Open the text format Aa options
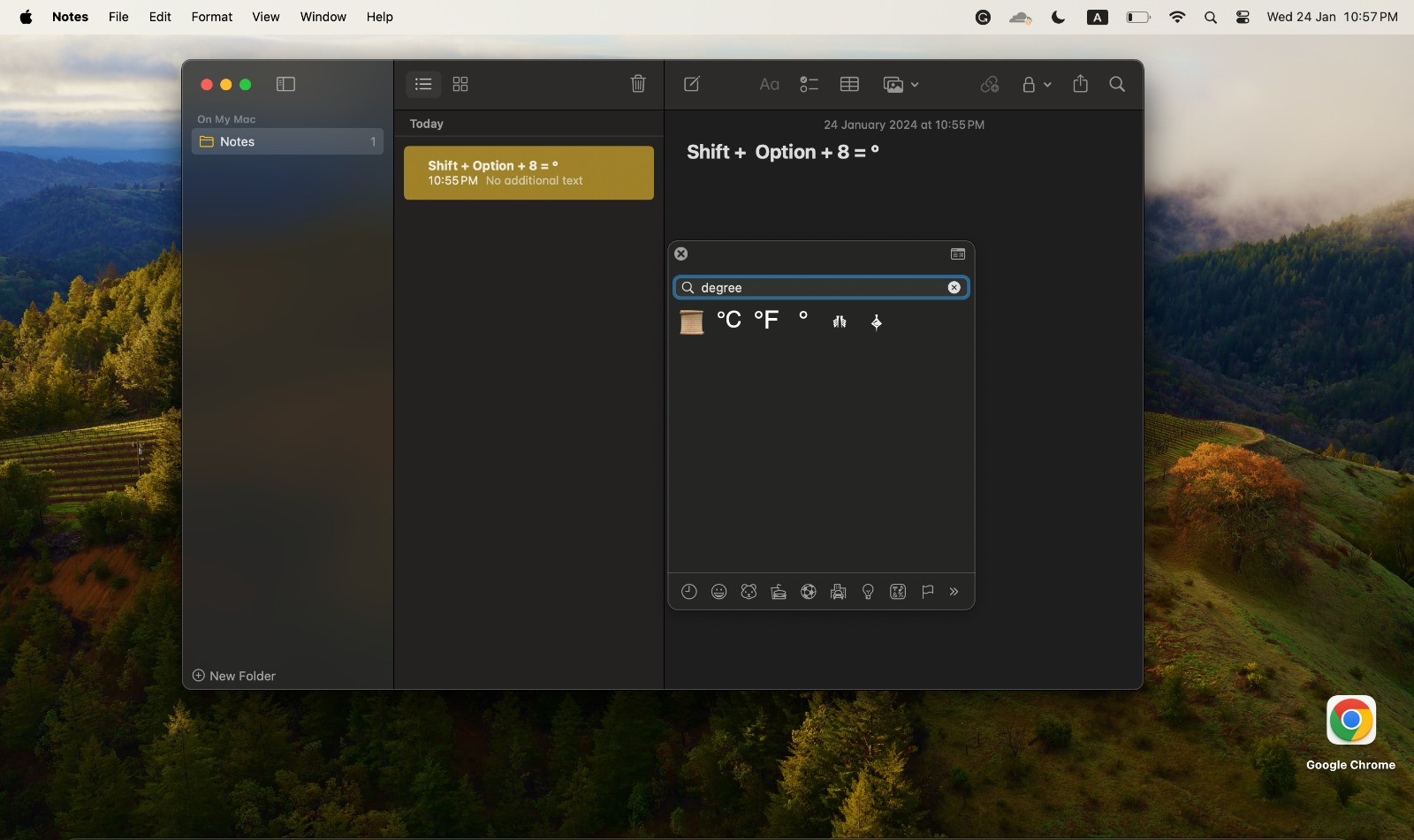The width and height of the screenshot is (1414, 840). pyautogui.click(x=769, y=84)
